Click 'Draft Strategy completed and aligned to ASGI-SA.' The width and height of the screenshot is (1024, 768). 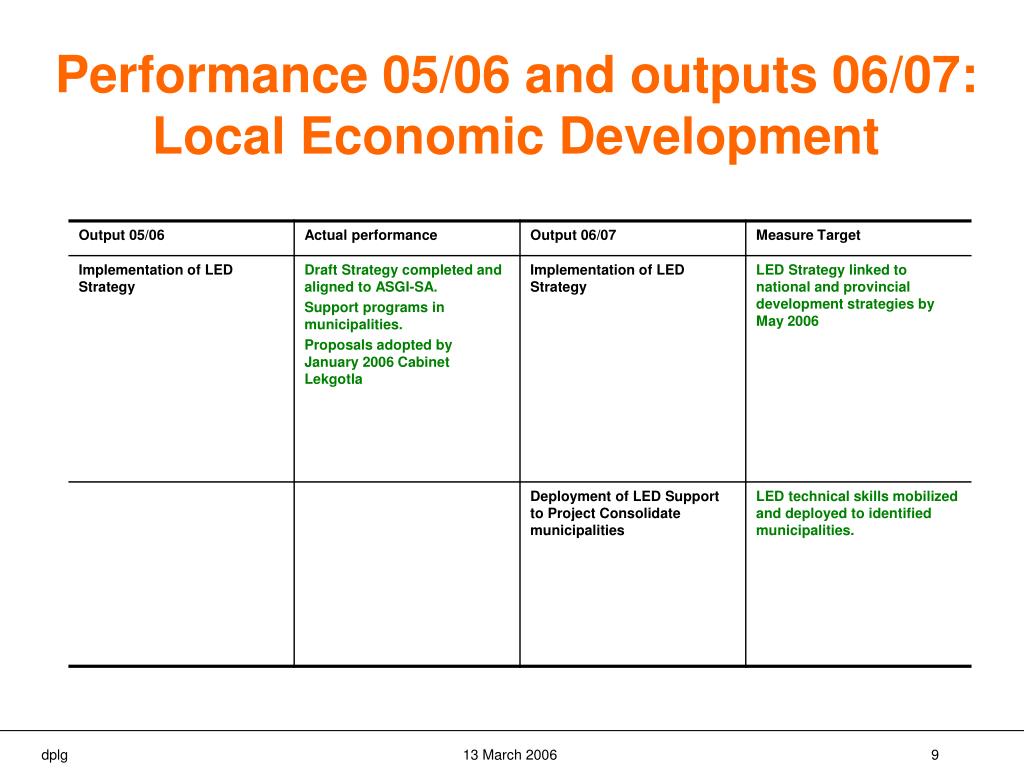point(403,278)
